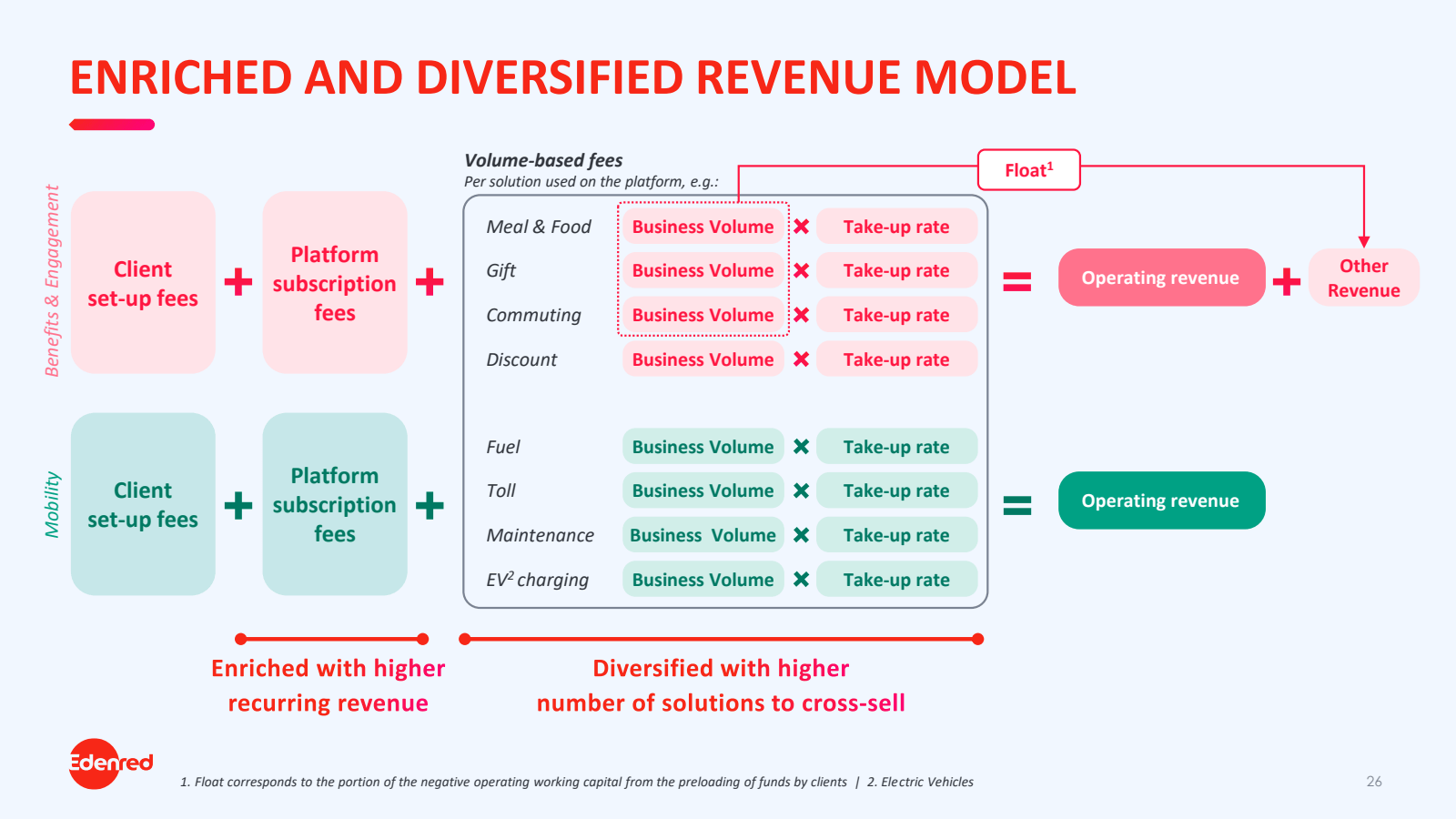This screenshot has width=1456, height=819.
Task: Click the multiply sign in EV charging row
Action: coord(801,580)
